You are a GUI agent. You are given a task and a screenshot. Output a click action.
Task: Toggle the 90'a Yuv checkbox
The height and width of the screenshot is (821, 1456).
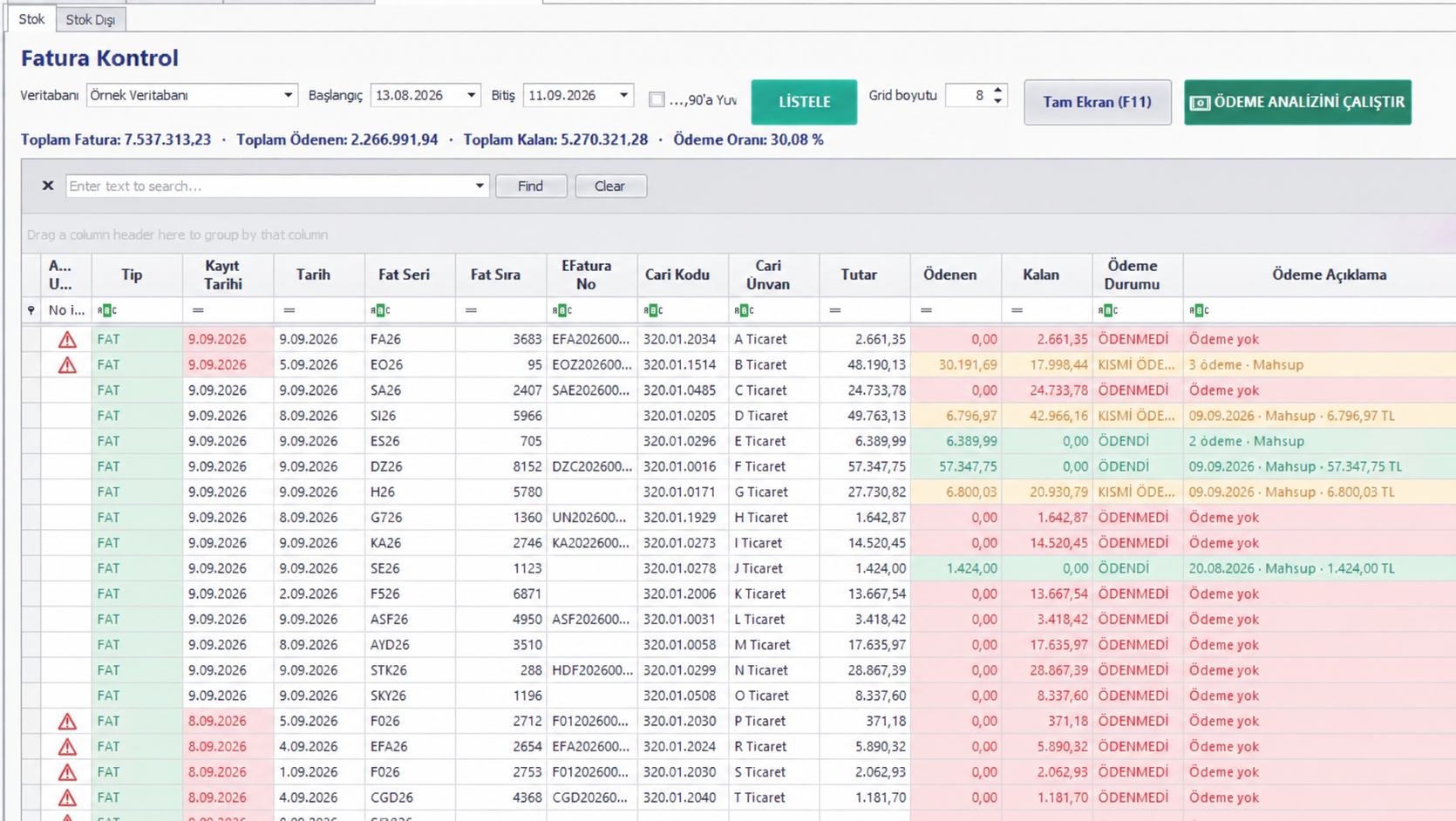(x=657, y=99)
